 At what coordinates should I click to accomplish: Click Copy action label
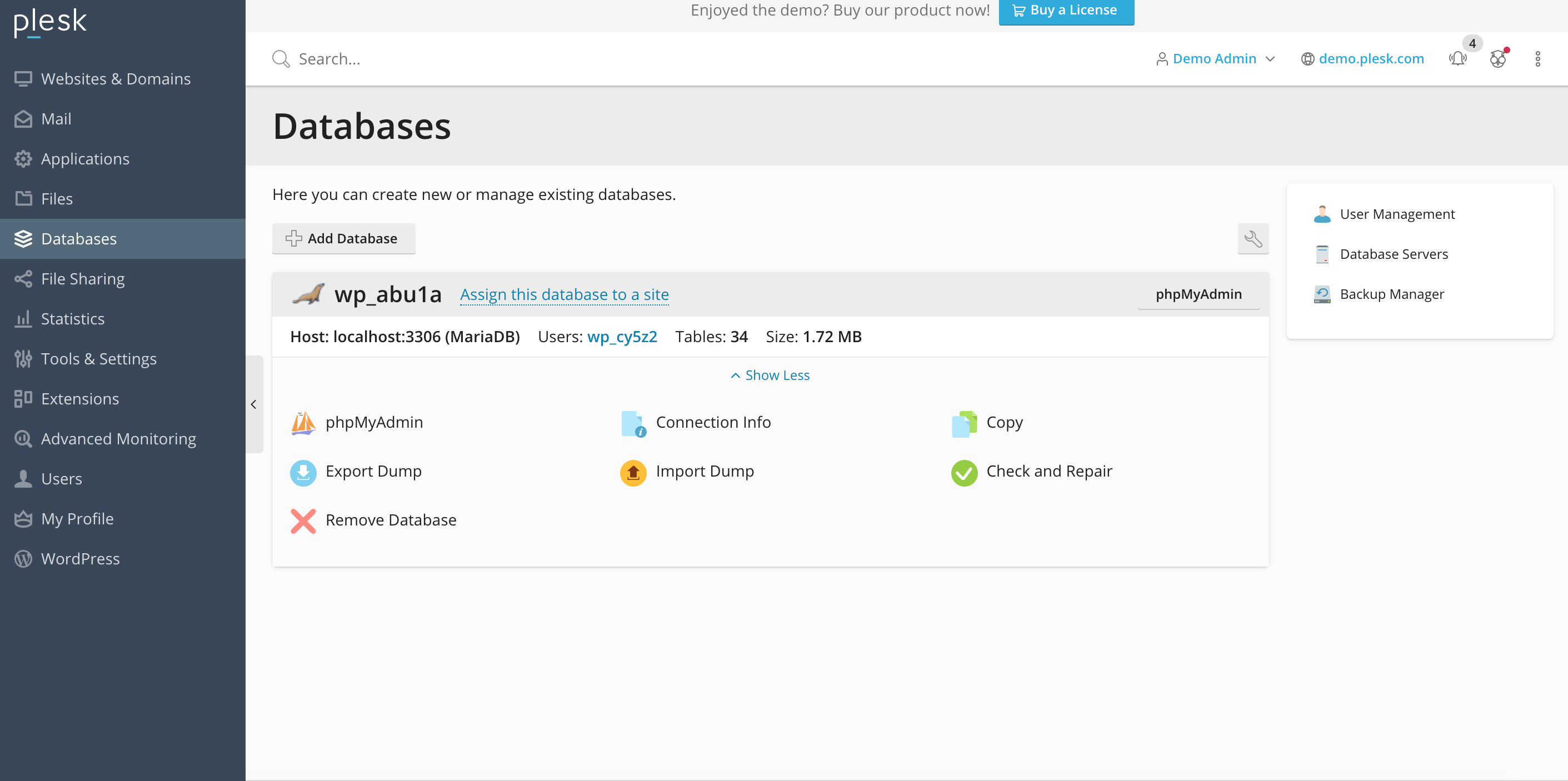click(1005, 423)
